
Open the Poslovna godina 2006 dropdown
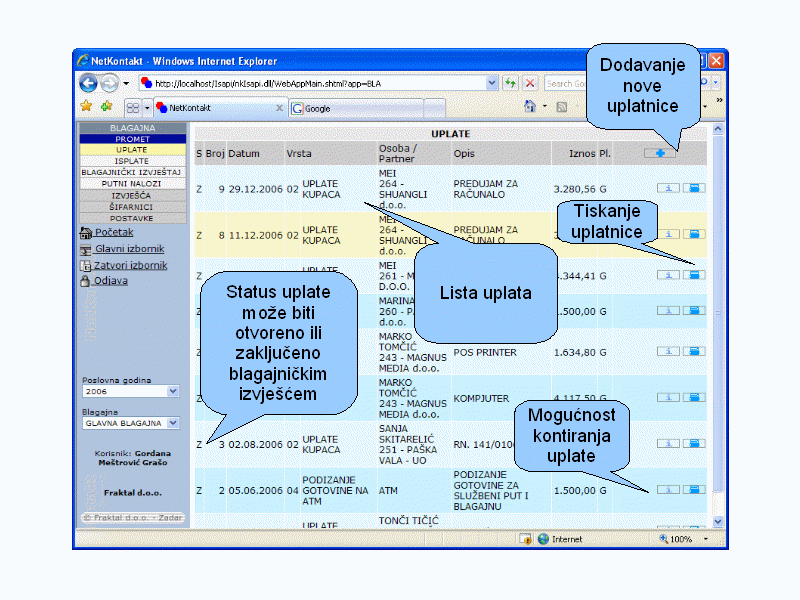tap(131, 391)
